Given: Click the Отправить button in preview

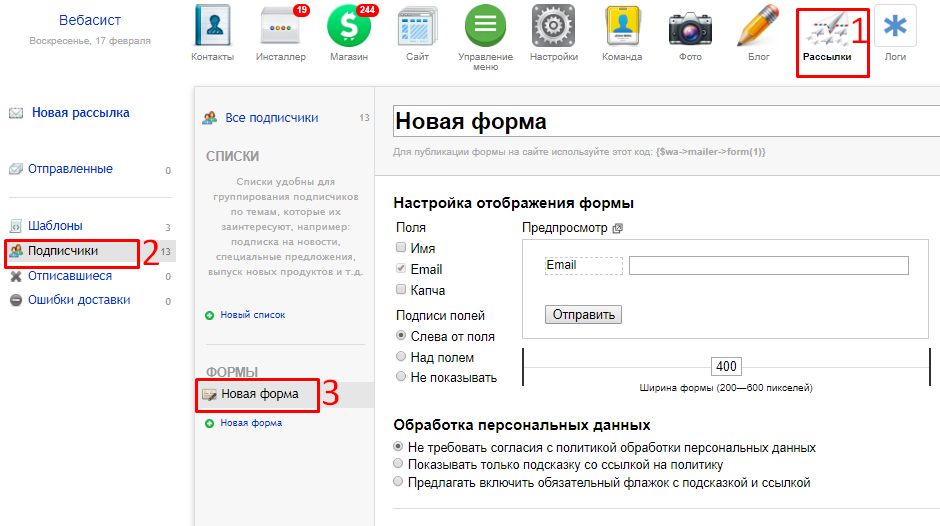Looking at the screenshot, I should (583, 315).
